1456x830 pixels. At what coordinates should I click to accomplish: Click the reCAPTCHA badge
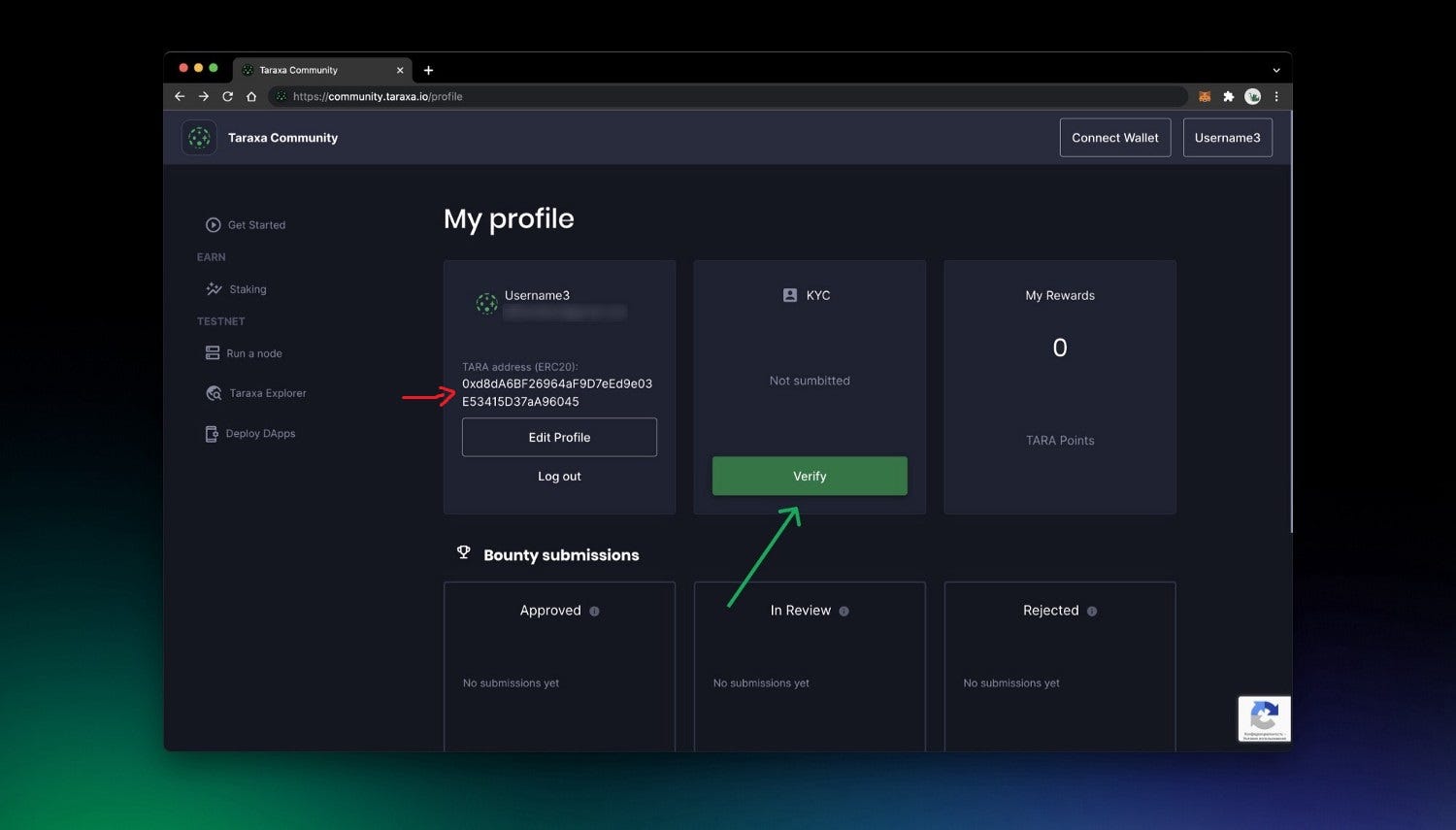(1264, 719)
